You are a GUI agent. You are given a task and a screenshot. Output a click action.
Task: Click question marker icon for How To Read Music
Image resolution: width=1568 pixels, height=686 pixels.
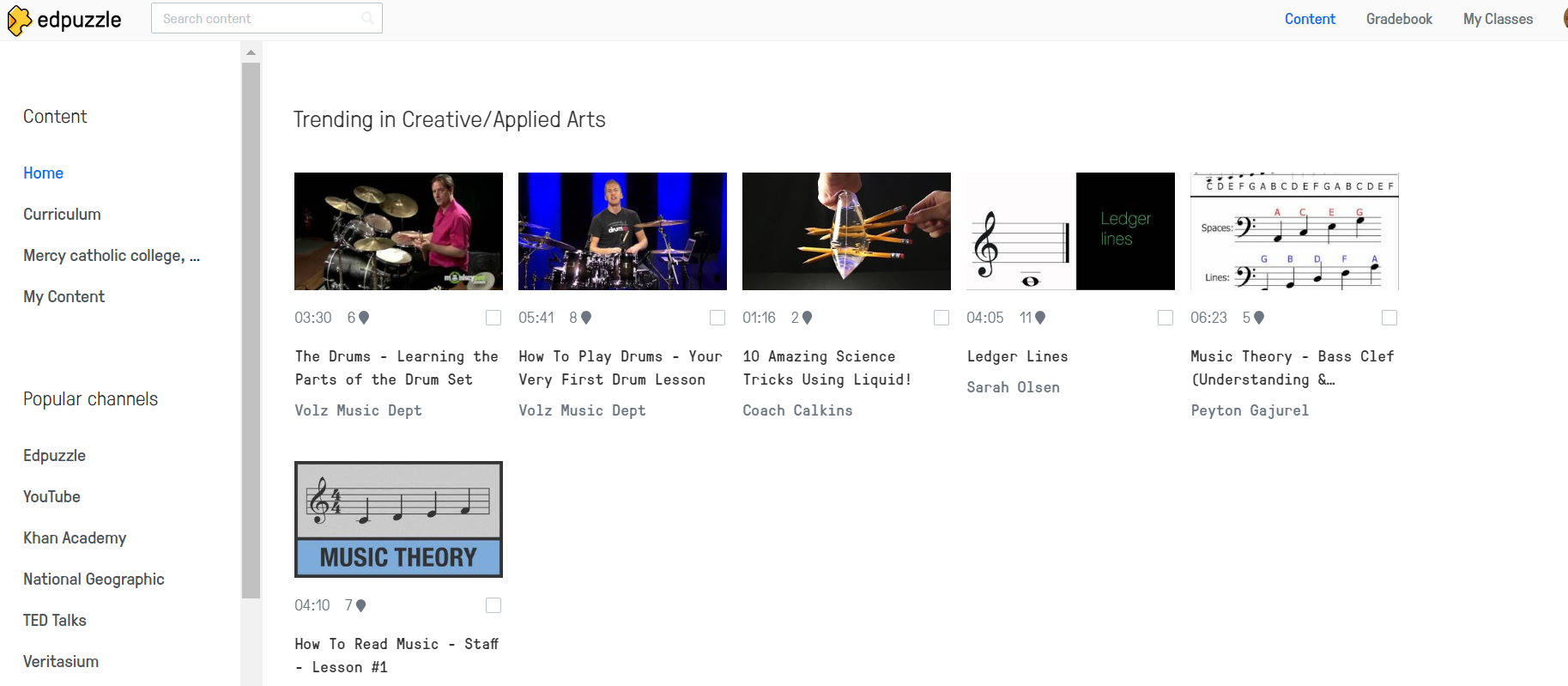tap(361, 605)
